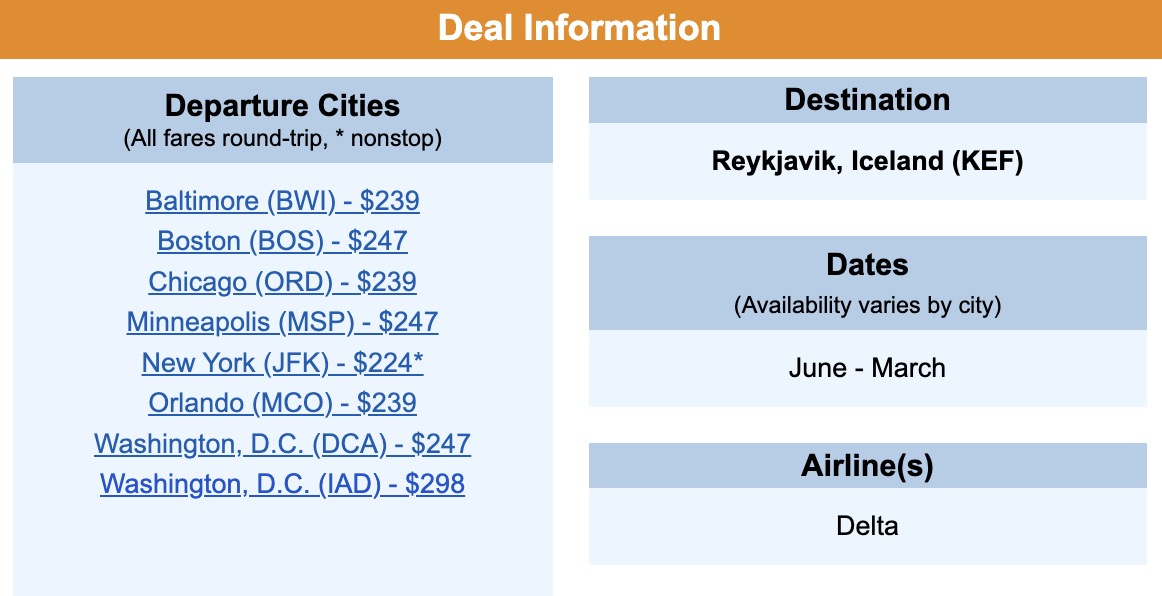Click the 'Availability varies by city' note
Screen dimensions: 1162x596
click(867, 306)
